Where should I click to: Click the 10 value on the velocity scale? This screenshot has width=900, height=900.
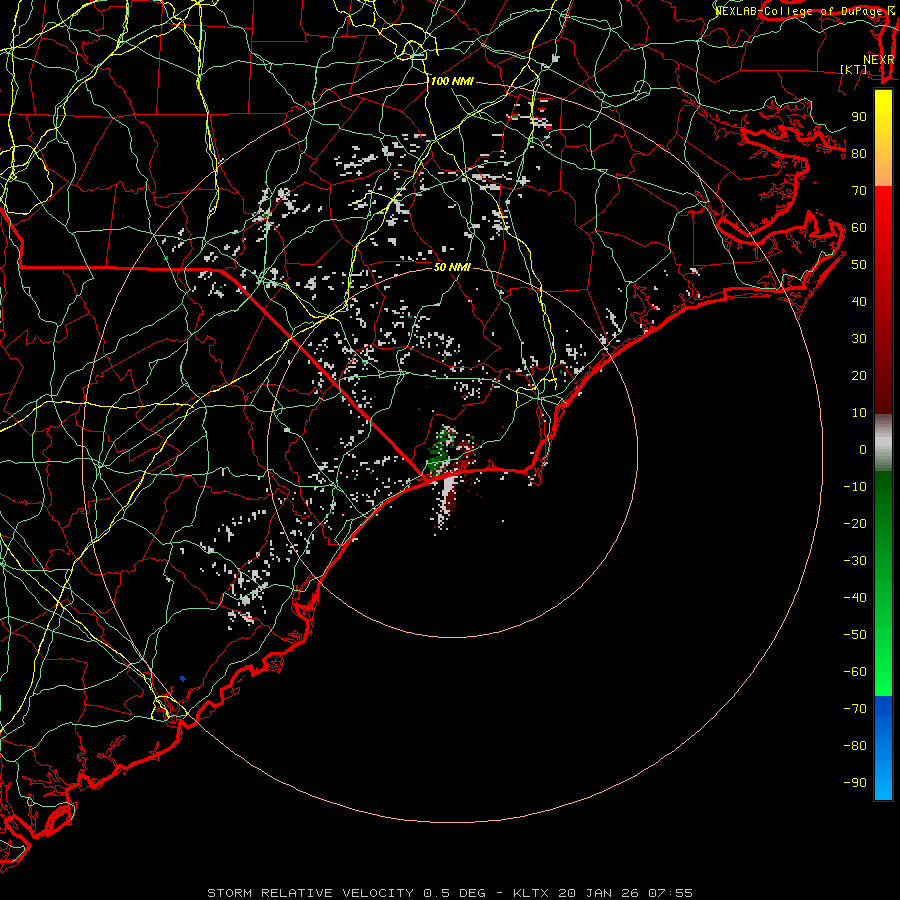[859, 413]
